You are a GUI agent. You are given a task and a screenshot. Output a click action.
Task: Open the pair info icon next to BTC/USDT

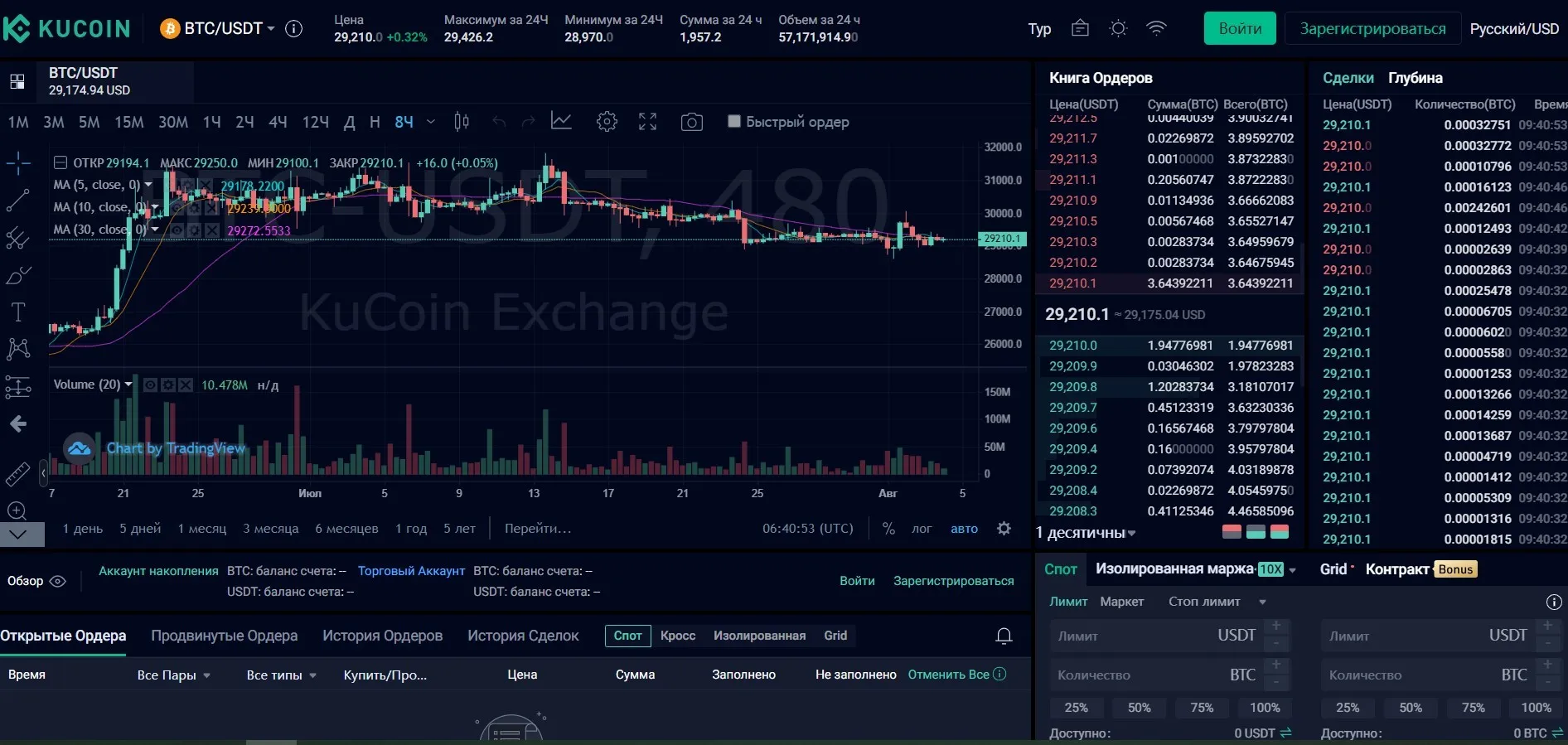pyautogui.click(x=293, y=28)
